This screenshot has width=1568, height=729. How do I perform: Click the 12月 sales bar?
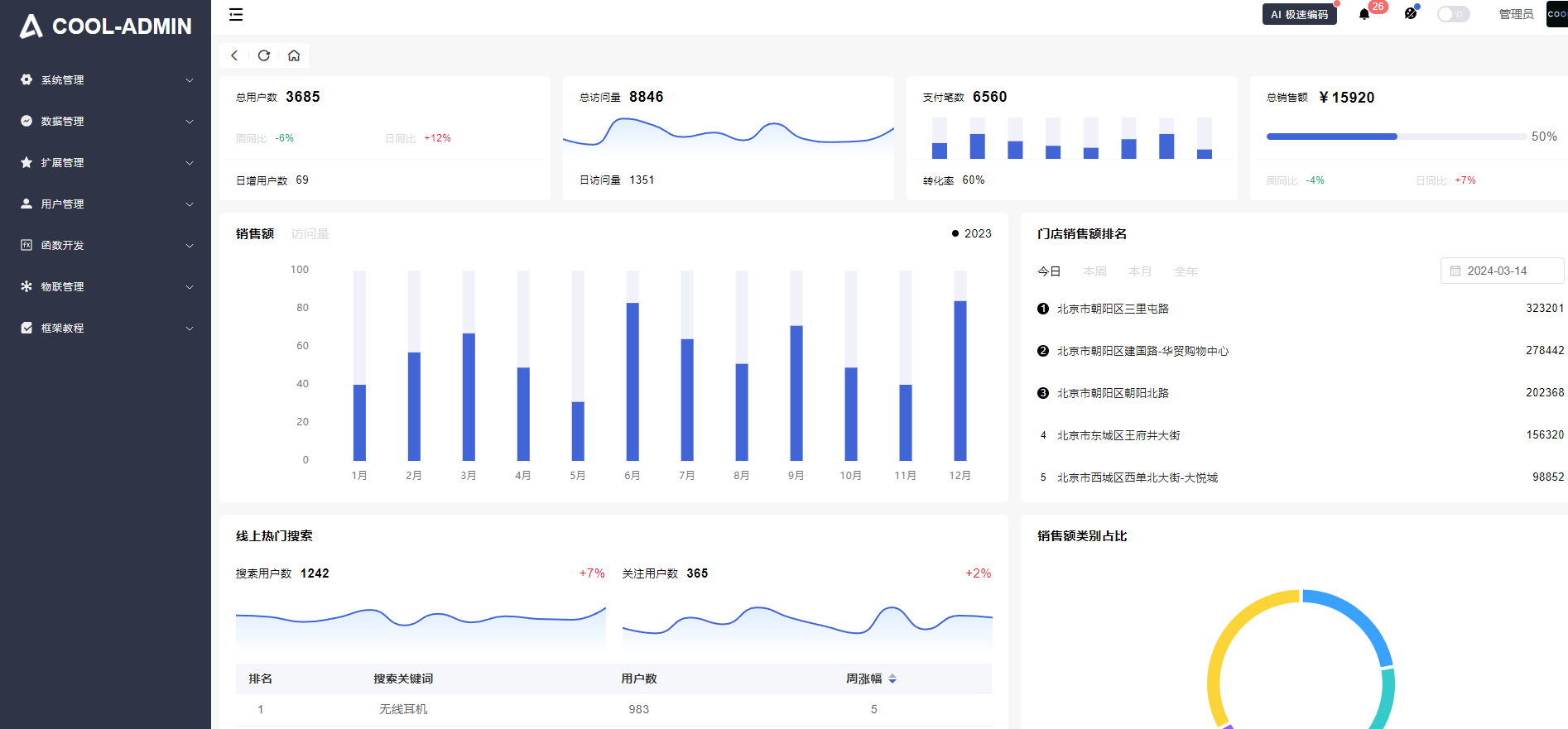point(960,381)
